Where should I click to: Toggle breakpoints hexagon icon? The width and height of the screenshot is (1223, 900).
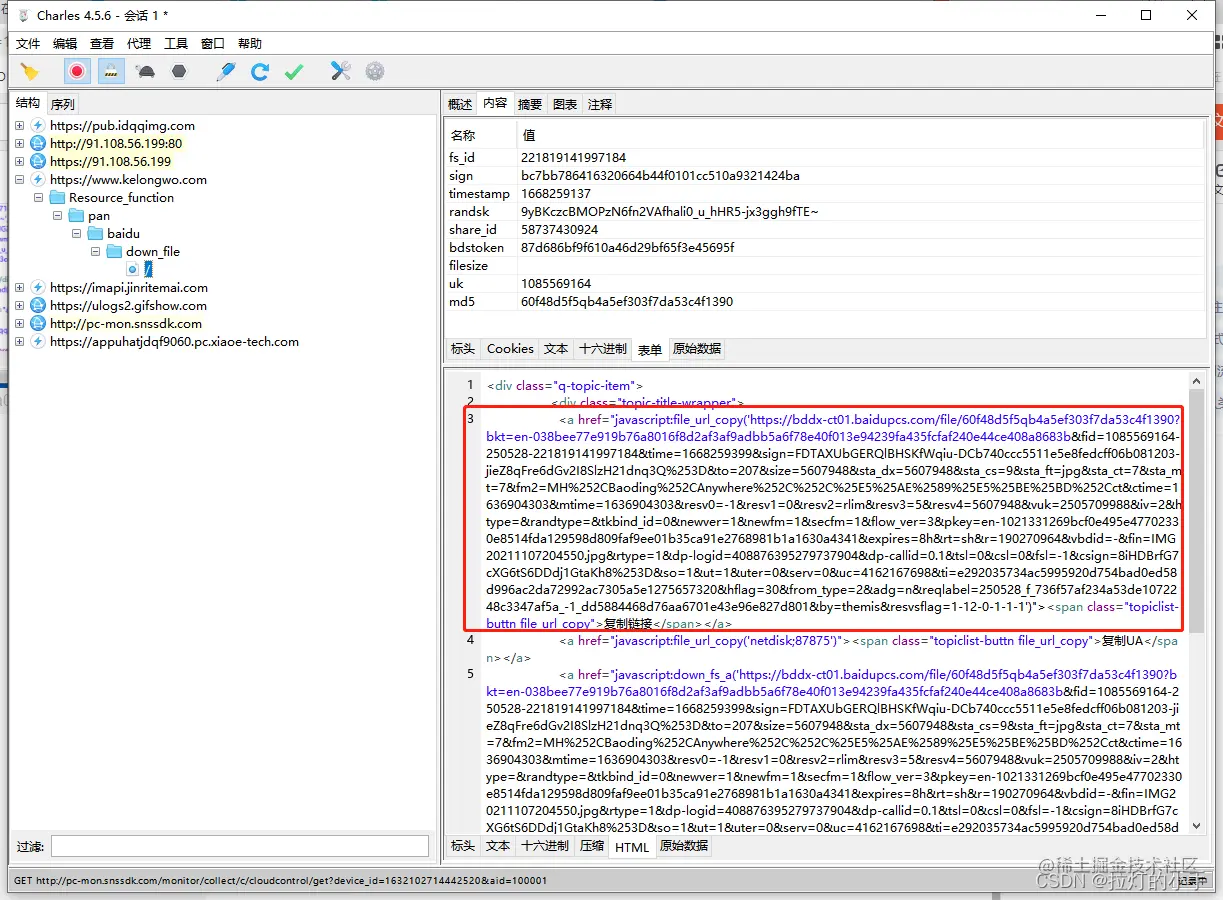pyautogui.click(x=179, y=71)
